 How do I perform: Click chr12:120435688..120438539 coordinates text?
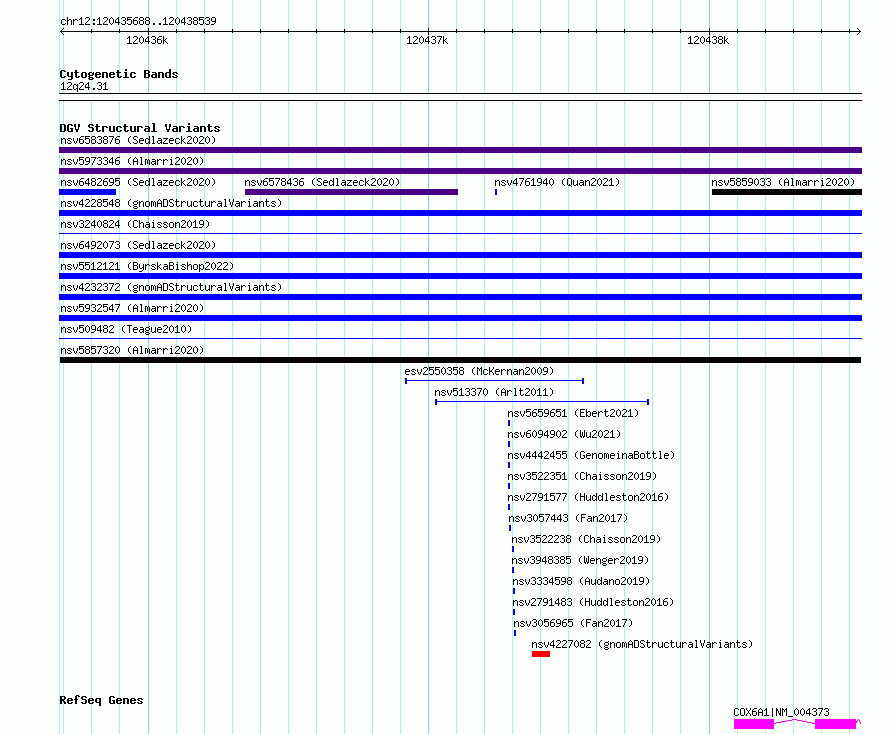pyautogui.click(x=138, y=22)
